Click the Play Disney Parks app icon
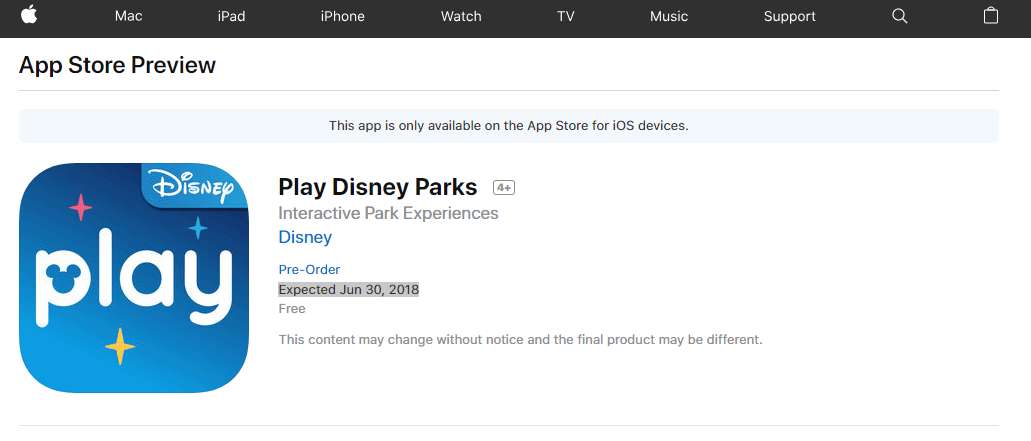Screen dimensions: 1031x441 tap(134, 278)
